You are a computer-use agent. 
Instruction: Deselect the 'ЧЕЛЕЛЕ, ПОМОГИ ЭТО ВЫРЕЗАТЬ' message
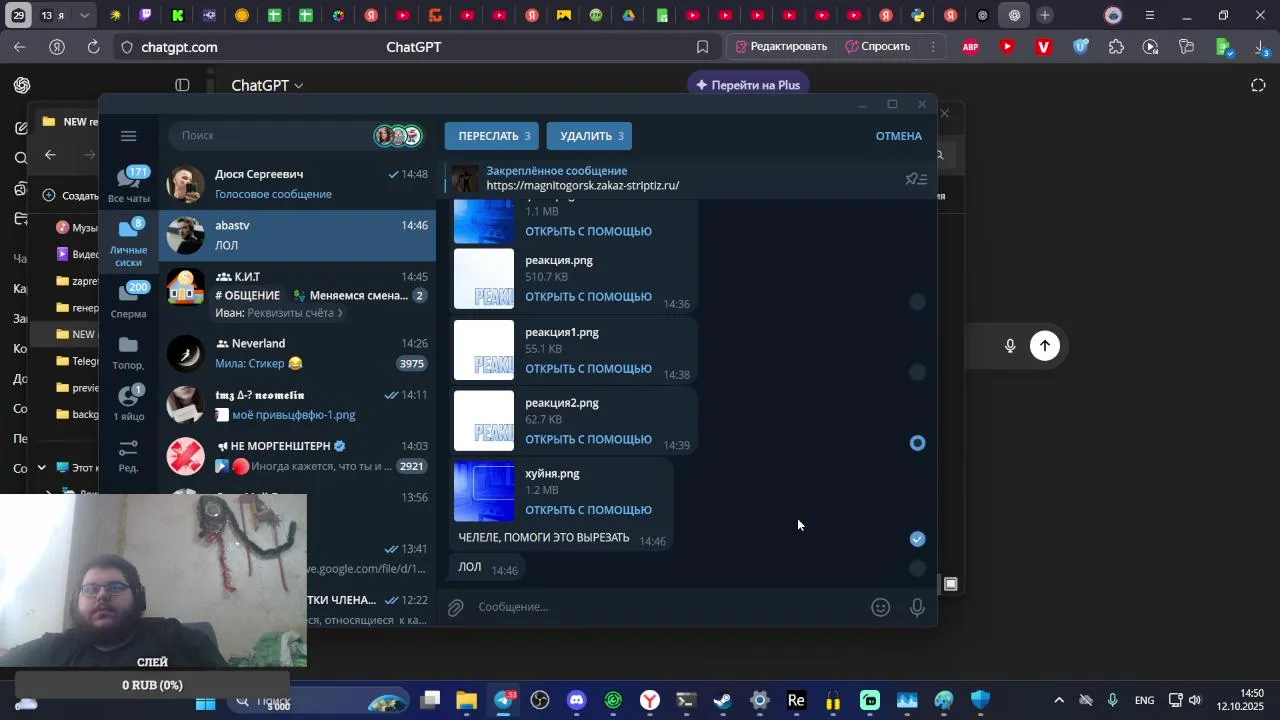tap(917, 539)
